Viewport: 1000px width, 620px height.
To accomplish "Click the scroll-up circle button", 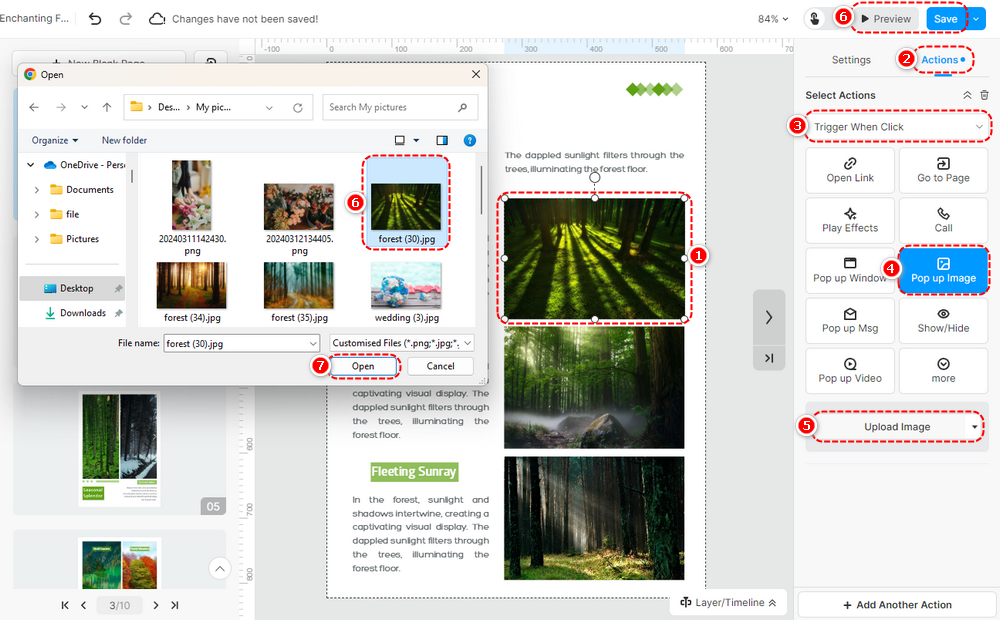I will coord(219,568).
